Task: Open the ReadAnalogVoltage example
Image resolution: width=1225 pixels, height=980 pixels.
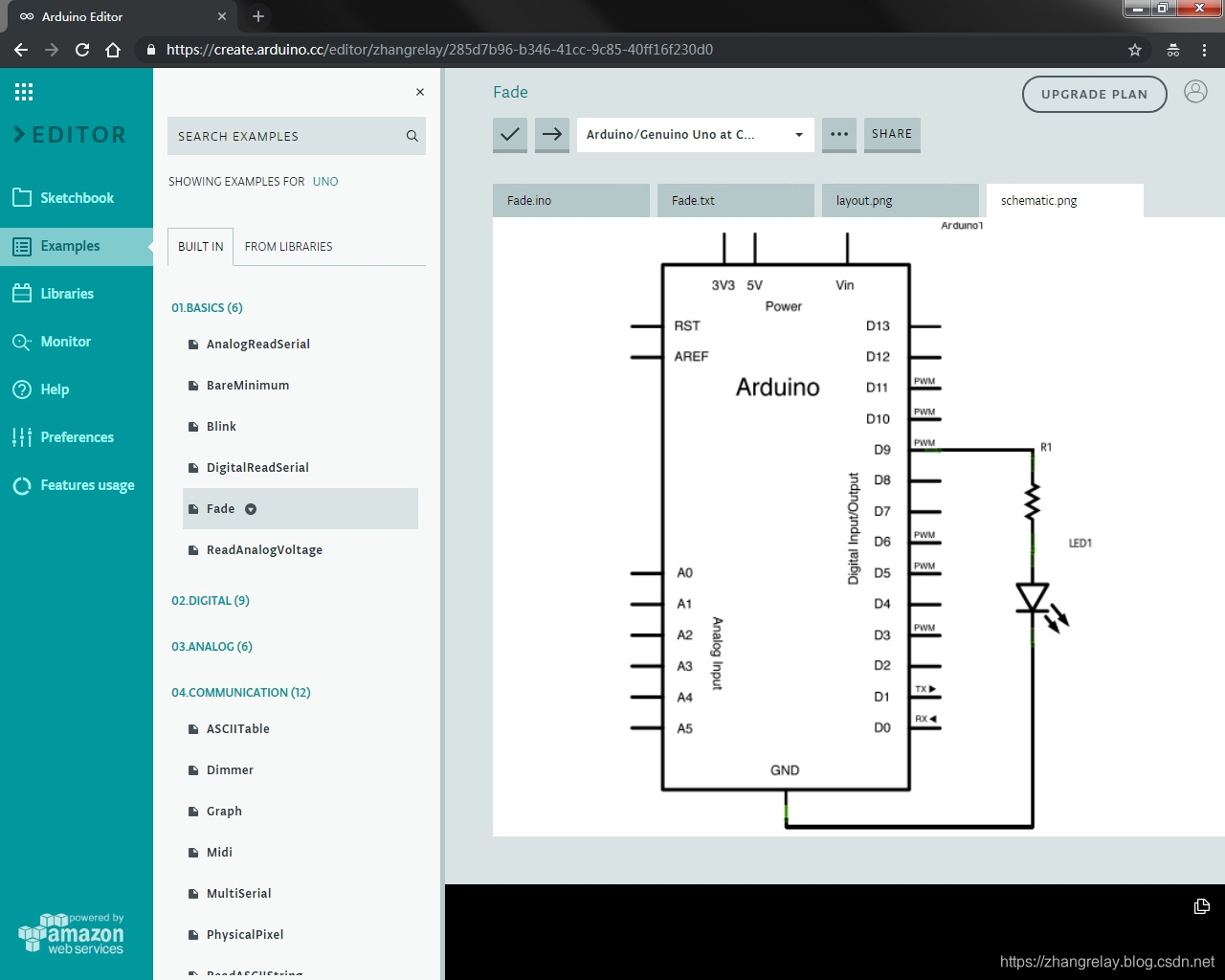Action: coord(264,550)
